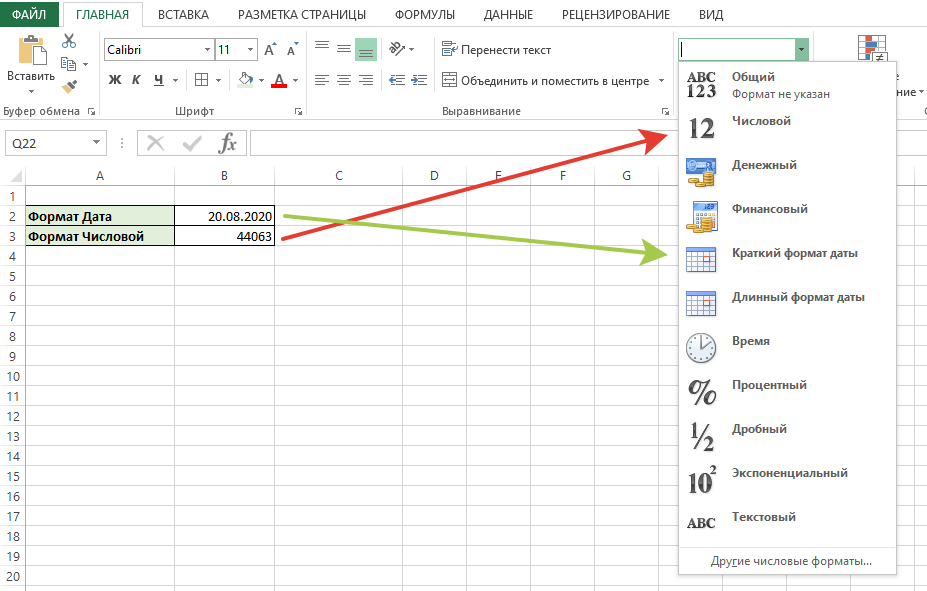Open the Calibri font name dropdown

pyautogui.click(x=208, y=50)
